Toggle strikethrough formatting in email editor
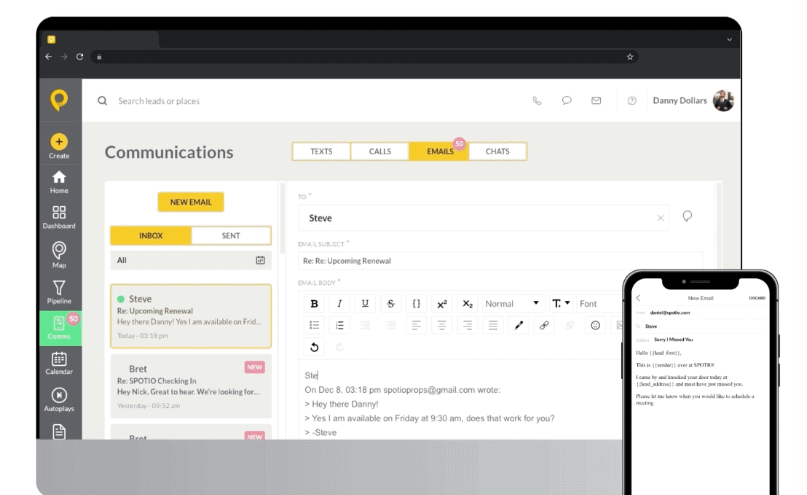Screen dimensions: 807x495 [x=391, y=304]
